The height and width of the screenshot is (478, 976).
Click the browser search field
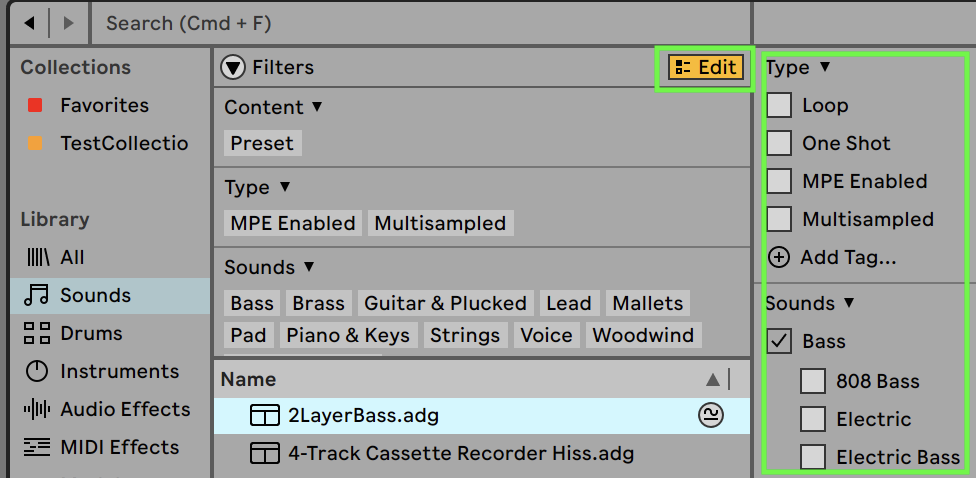(x=420, y=22)
